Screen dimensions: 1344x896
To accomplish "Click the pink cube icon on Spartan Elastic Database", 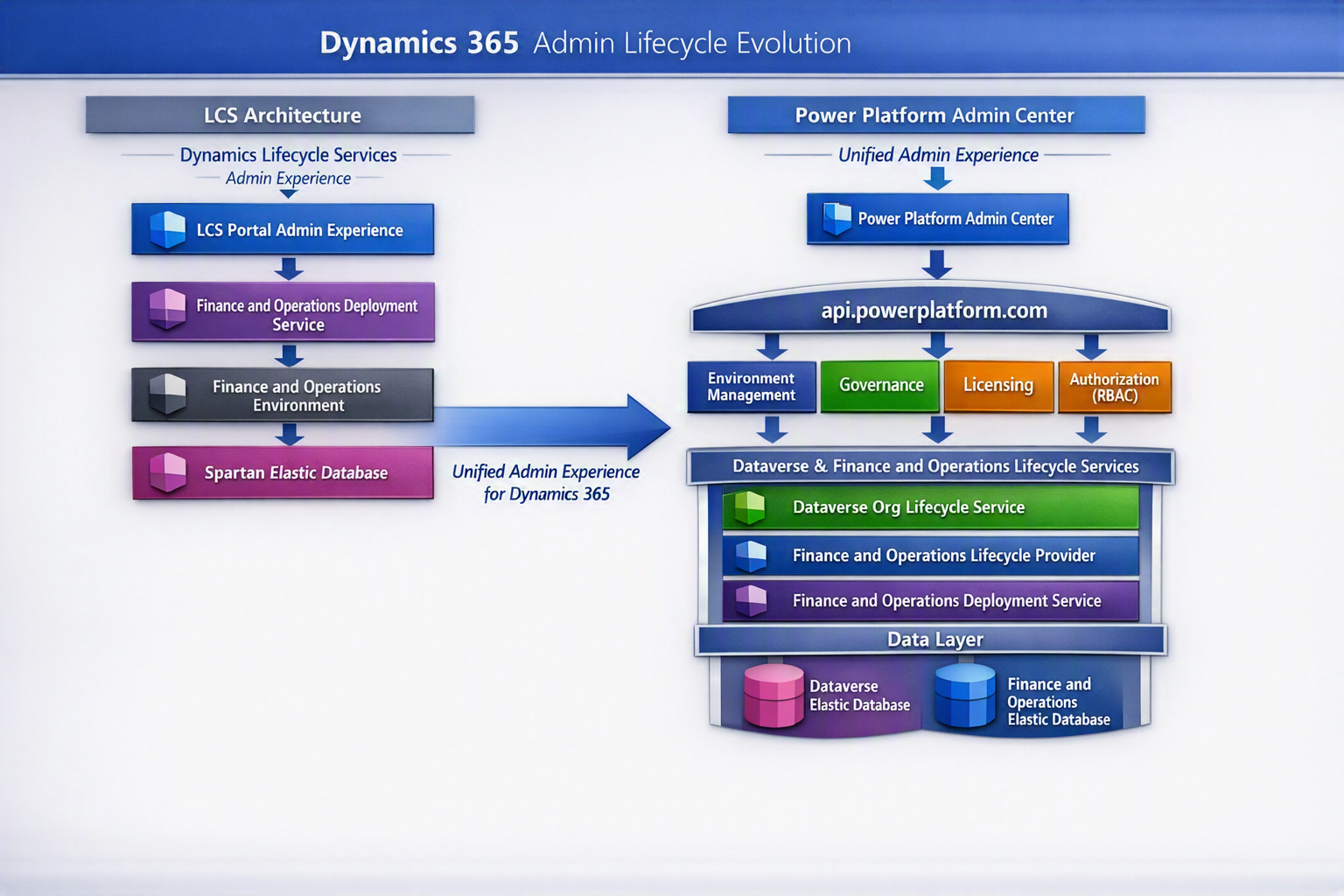I will (167, 472).
